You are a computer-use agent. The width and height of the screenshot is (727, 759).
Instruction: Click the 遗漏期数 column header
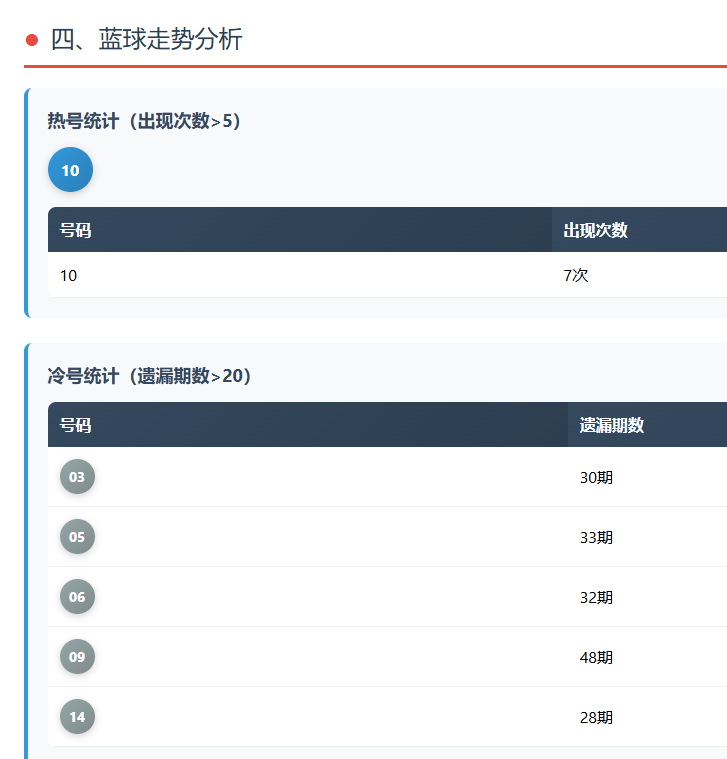tap(611, 425)
